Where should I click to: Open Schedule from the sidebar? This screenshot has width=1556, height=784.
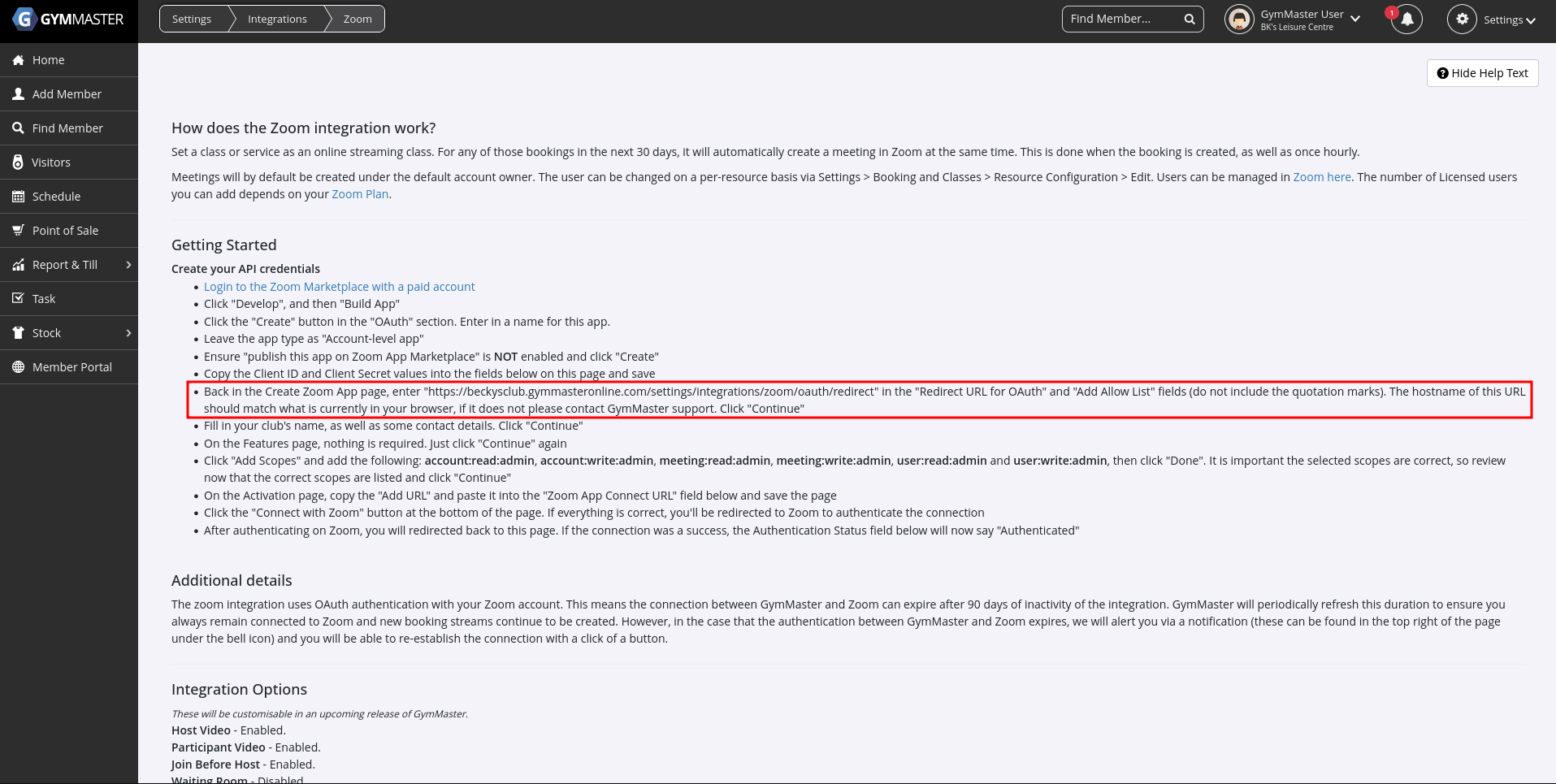click(x=56, y=197)
